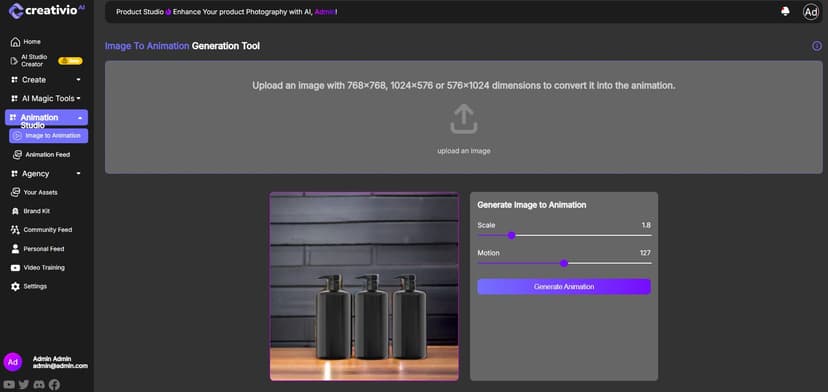Open the YouTube social icon
Image resolution: width=828 pixels, height=392 pixels.
(x=9, y=385)
